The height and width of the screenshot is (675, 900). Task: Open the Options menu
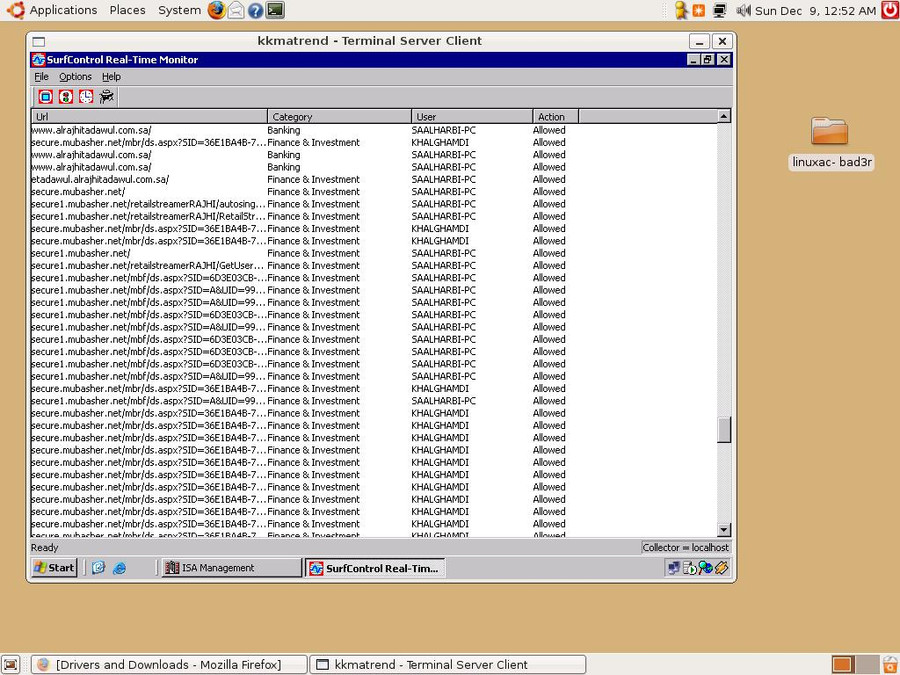point(75,76)
